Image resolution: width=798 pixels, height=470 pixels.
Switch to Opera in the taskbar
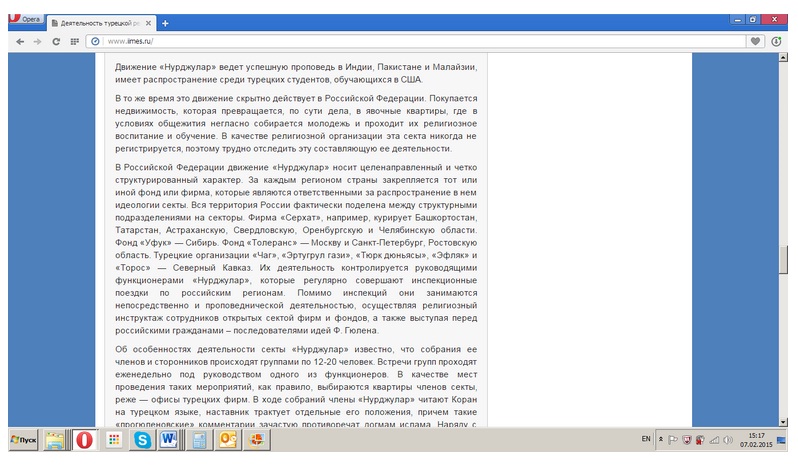coord(84,440)
